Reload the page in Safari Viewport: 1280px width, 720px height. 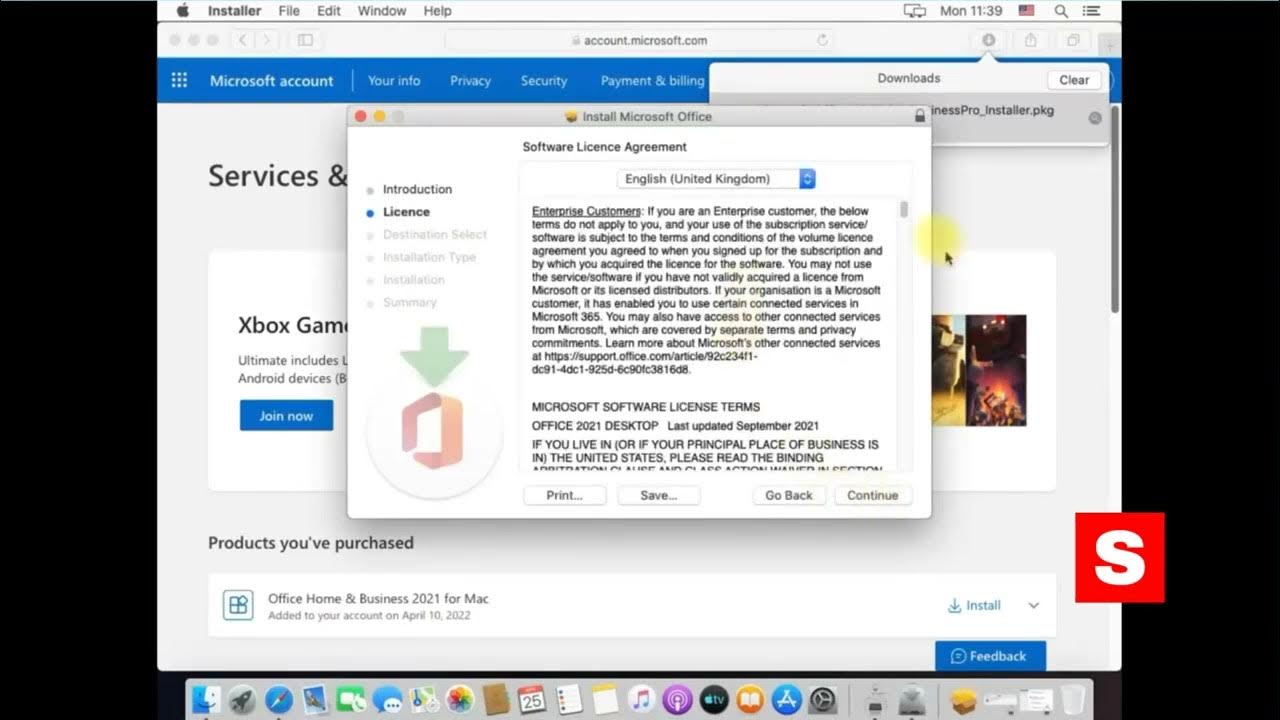coord(823,40)
